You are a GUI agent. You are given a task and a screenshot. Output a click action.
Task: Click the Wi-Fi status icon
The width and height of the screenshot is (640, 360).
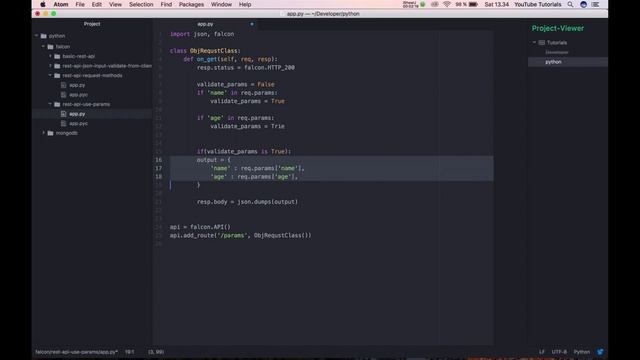point(447,4)
